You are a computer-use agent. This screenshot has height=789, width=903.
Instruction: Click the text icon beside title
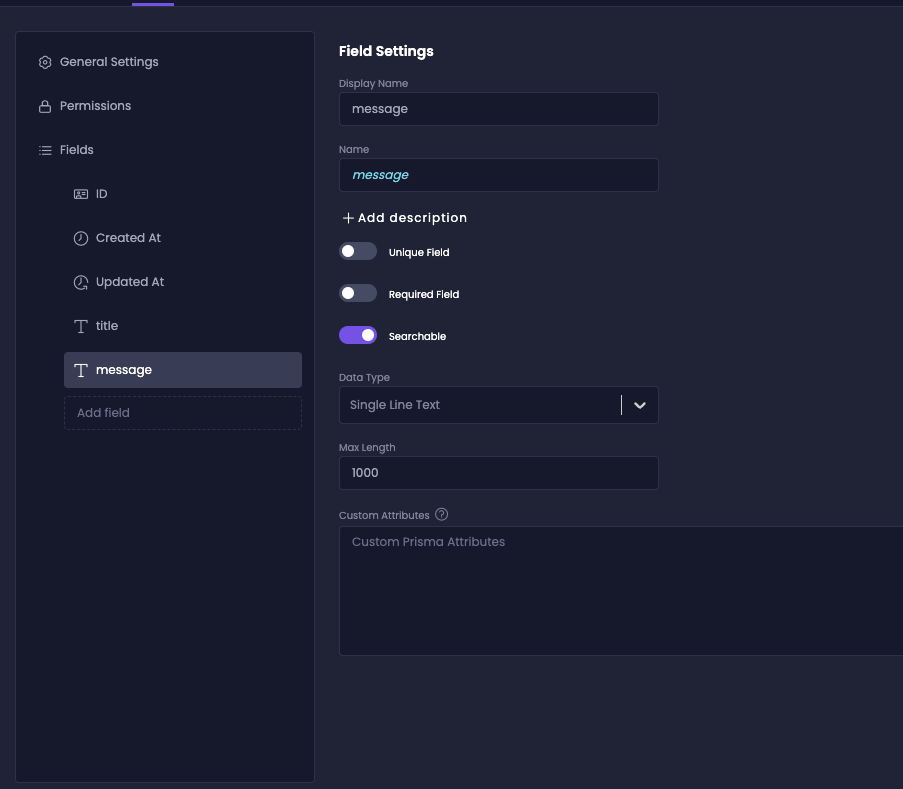[x=81, y=327]
